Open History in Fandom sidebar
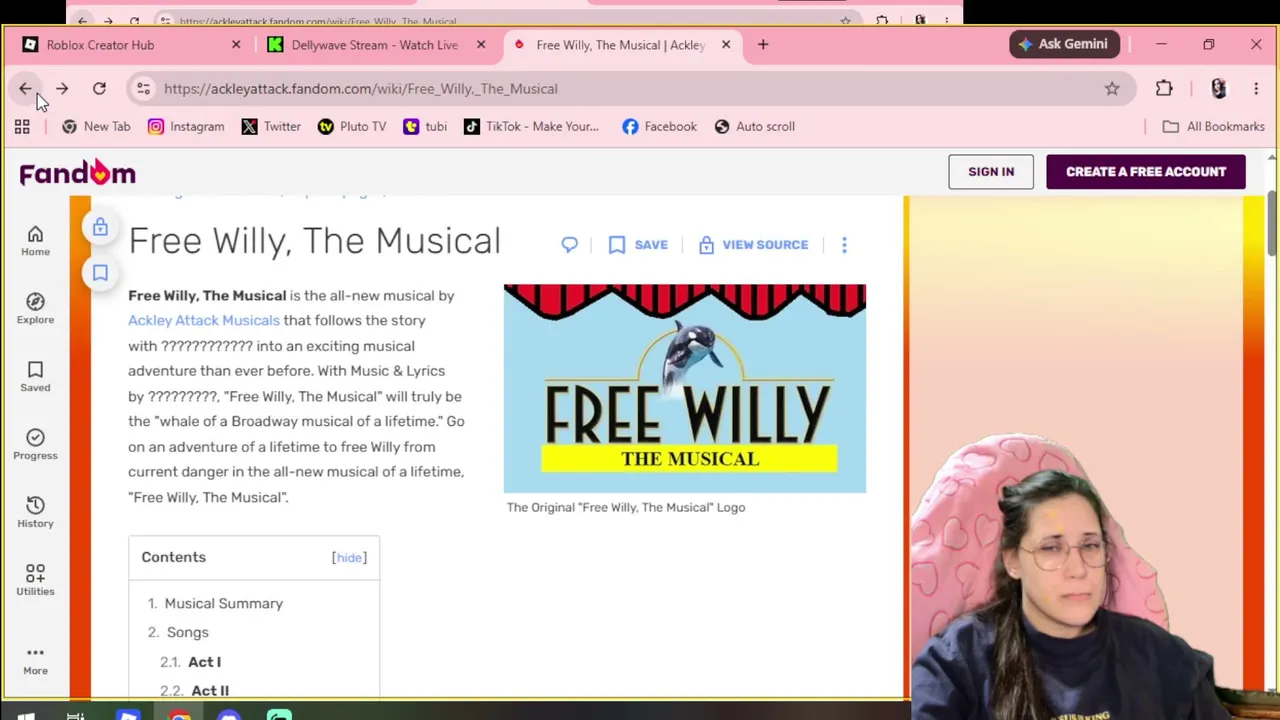 (35, 512)
